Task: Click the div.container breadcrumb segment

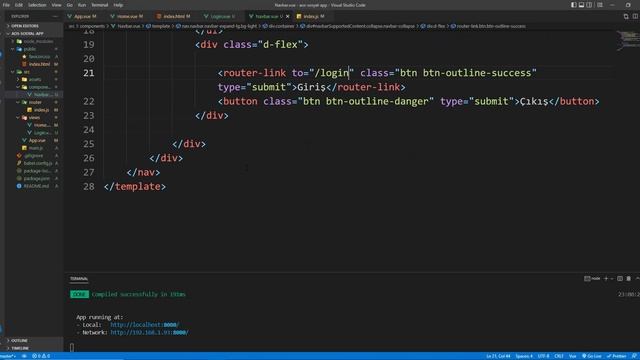Action: tap(278, 26)
